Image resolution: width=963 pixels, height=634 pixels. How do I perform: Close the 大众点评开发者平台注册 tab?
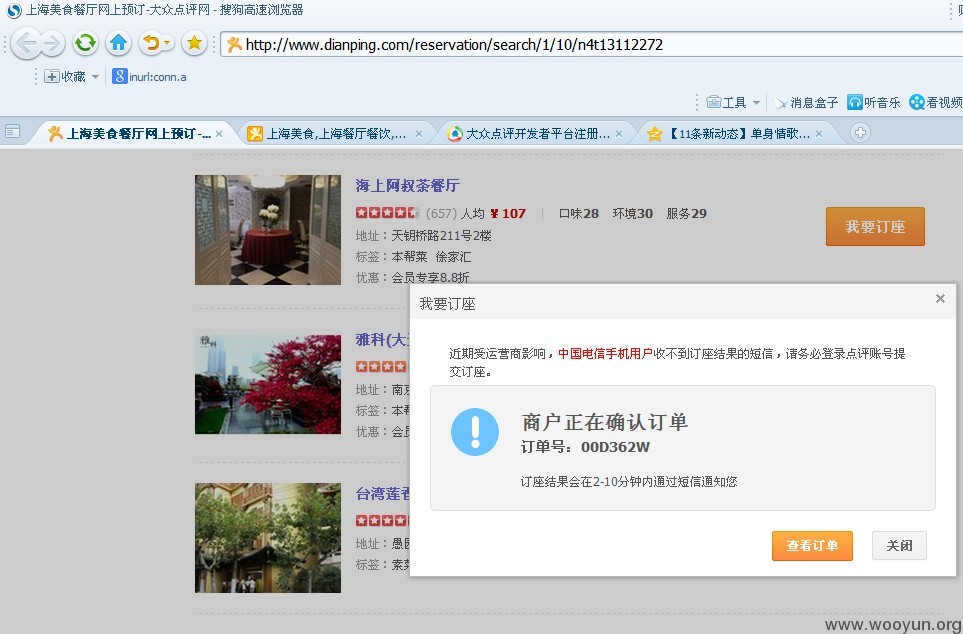point(619,133)
